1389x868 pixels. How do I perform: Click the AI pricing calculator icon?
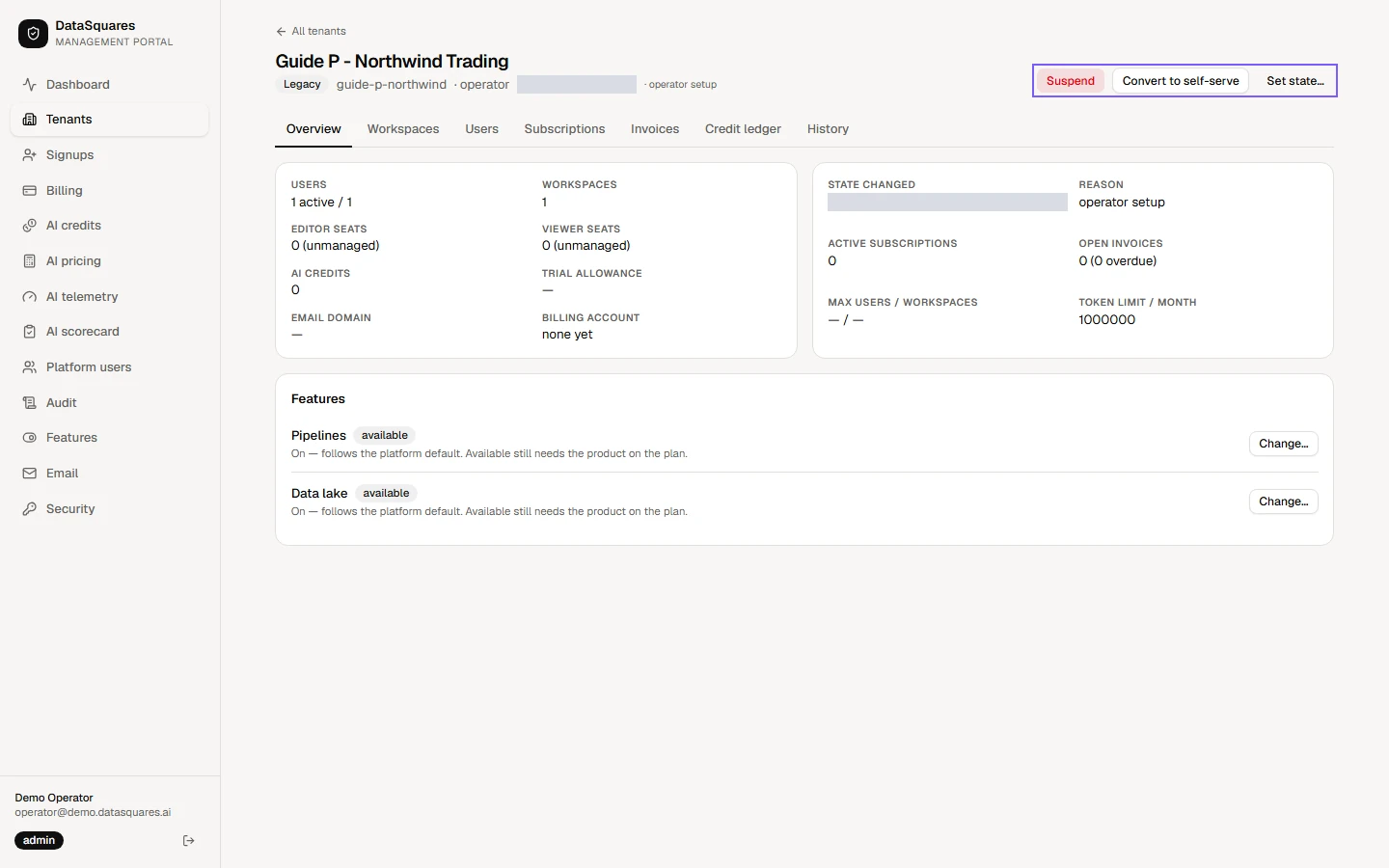pos(30,261)
